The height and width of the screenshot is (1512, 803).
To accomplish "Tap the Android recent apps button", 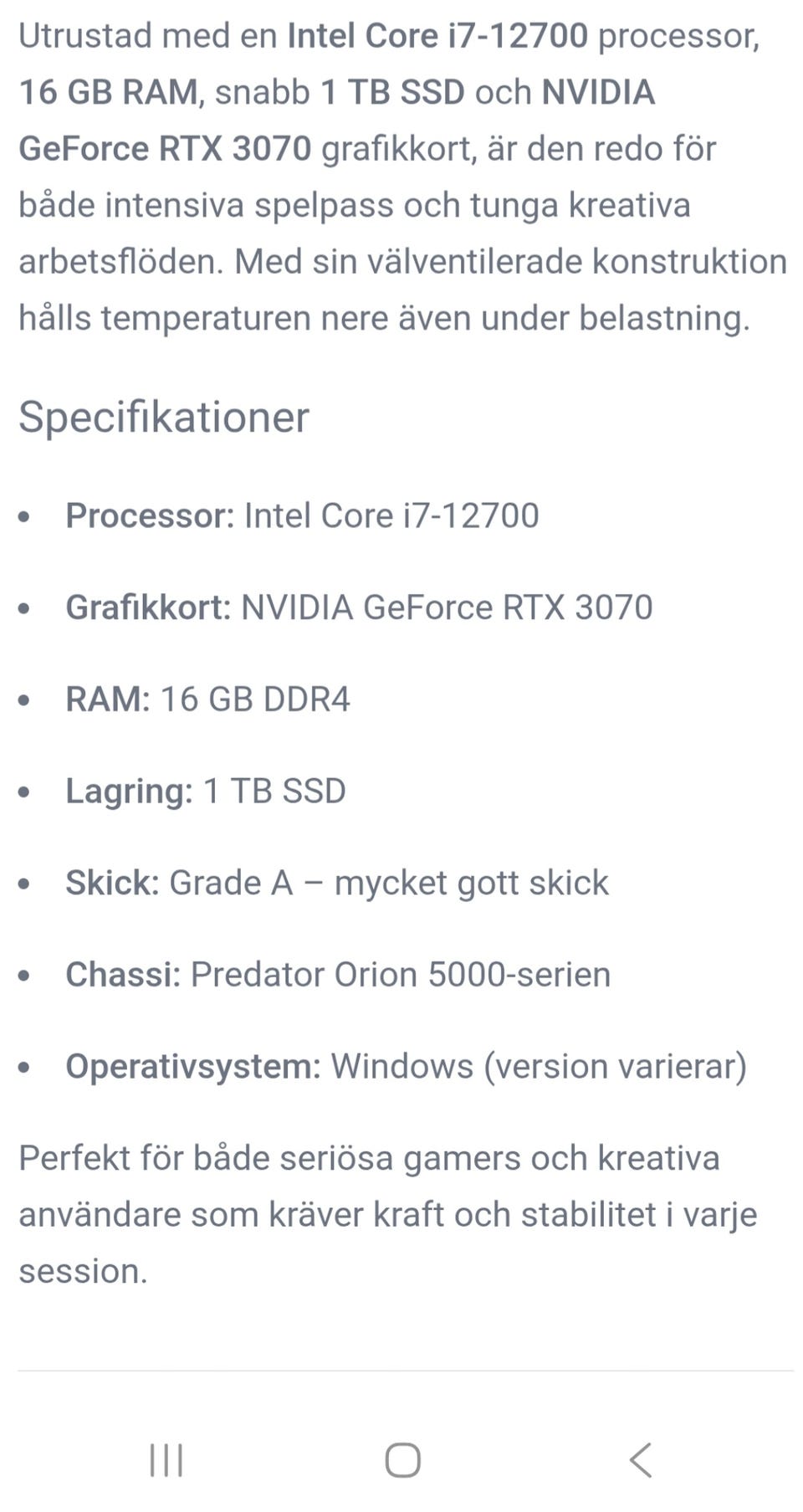I will point(166,1460).
